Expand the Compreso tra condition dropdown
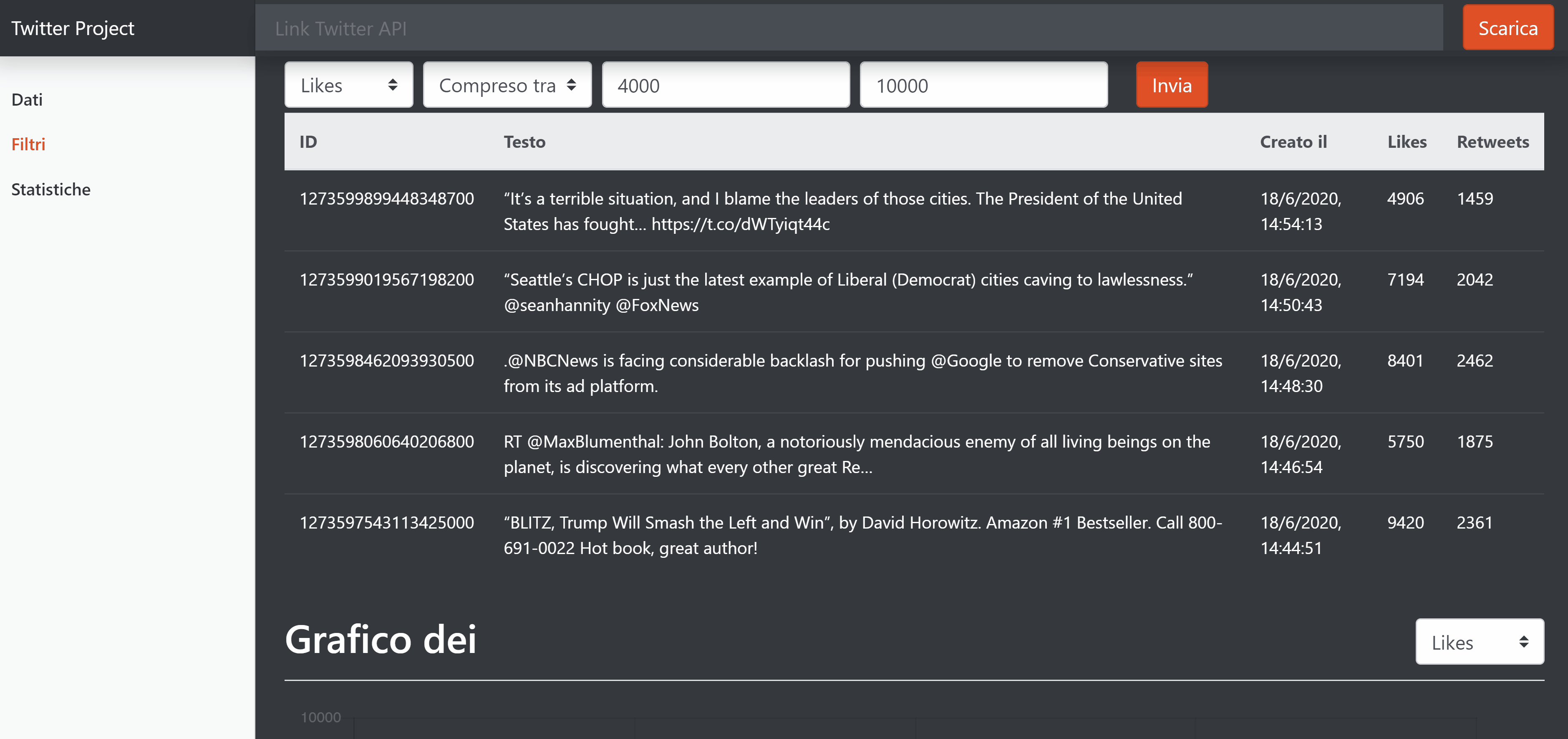The width and height of the screenshot is (1568, 739). point(507,85)
